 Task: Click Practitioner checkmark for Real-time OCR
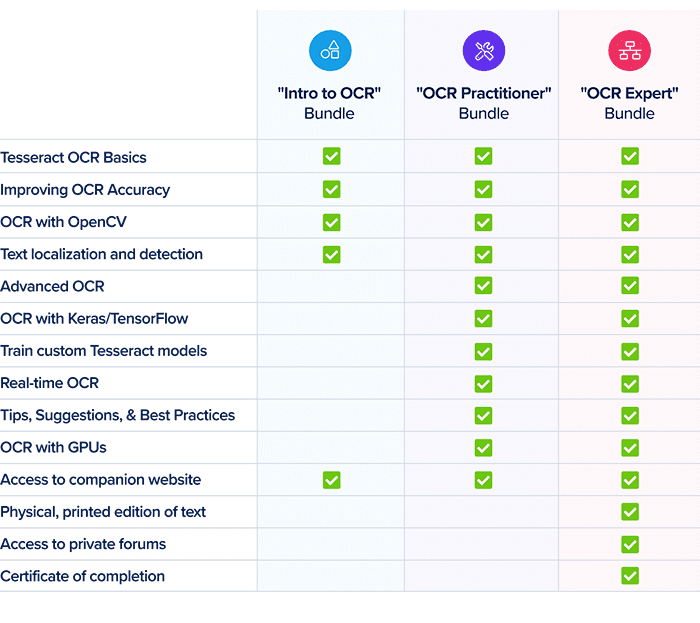coord(483,384)
